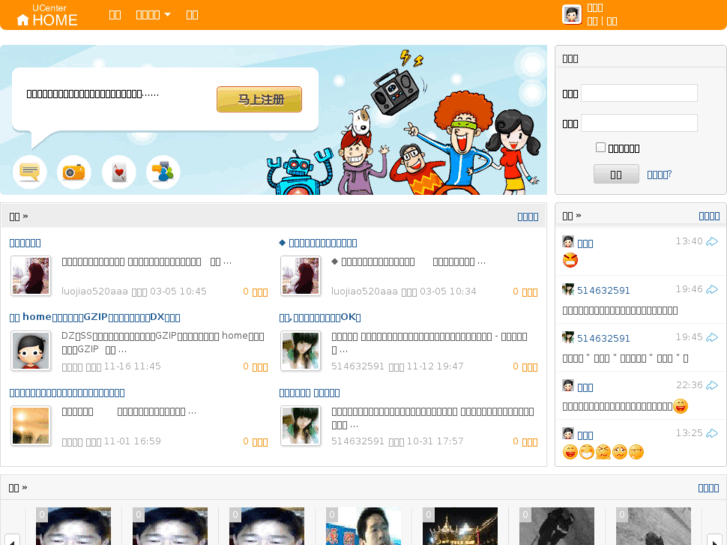Click the yellow 马上注册 register button
Viewport: 727px width, 545px height.
(x=259, y=99)
